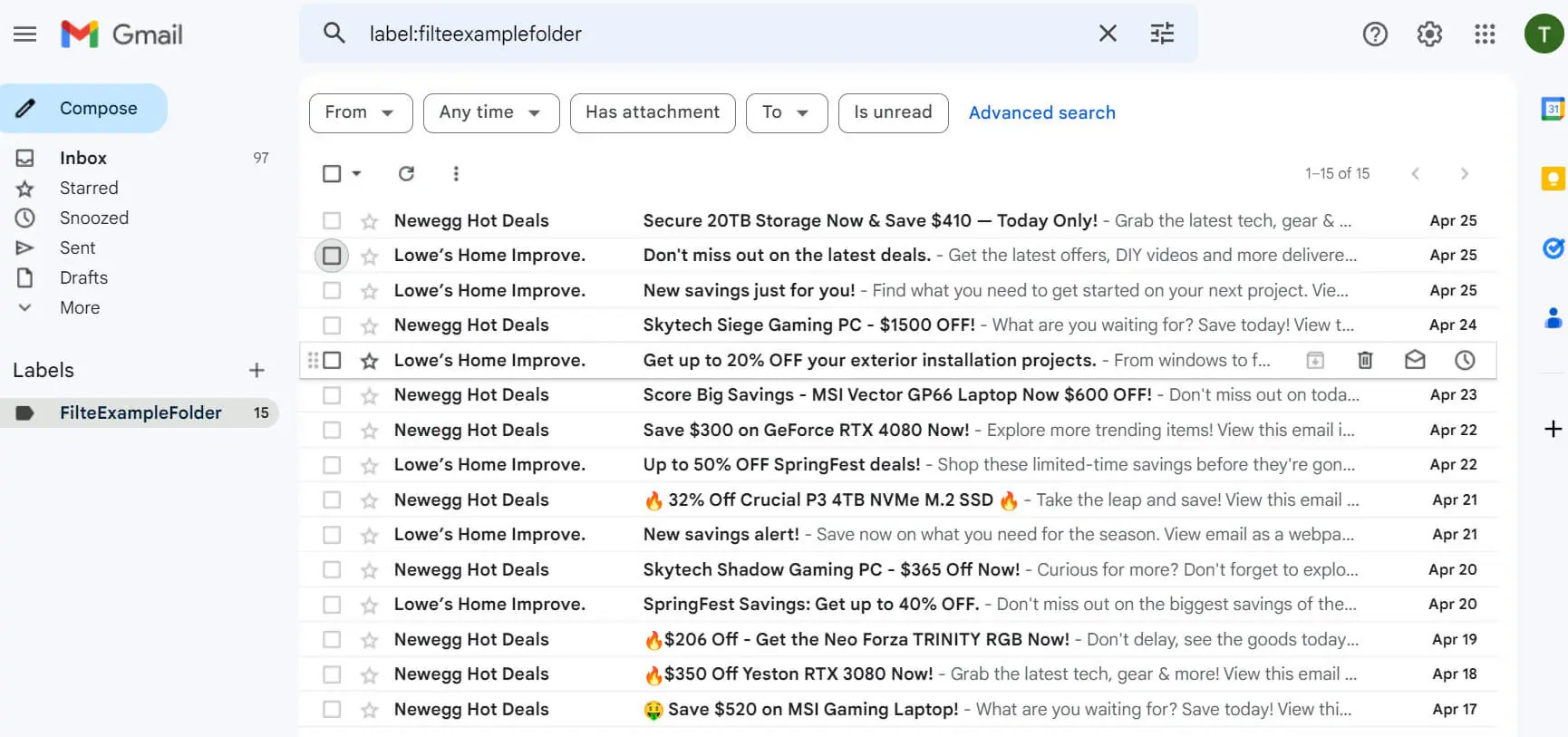Image resolution: width=1568 pixels, height=737 pixels.
Task: Open Gmail settings gear
Action: click(1429, 34)
